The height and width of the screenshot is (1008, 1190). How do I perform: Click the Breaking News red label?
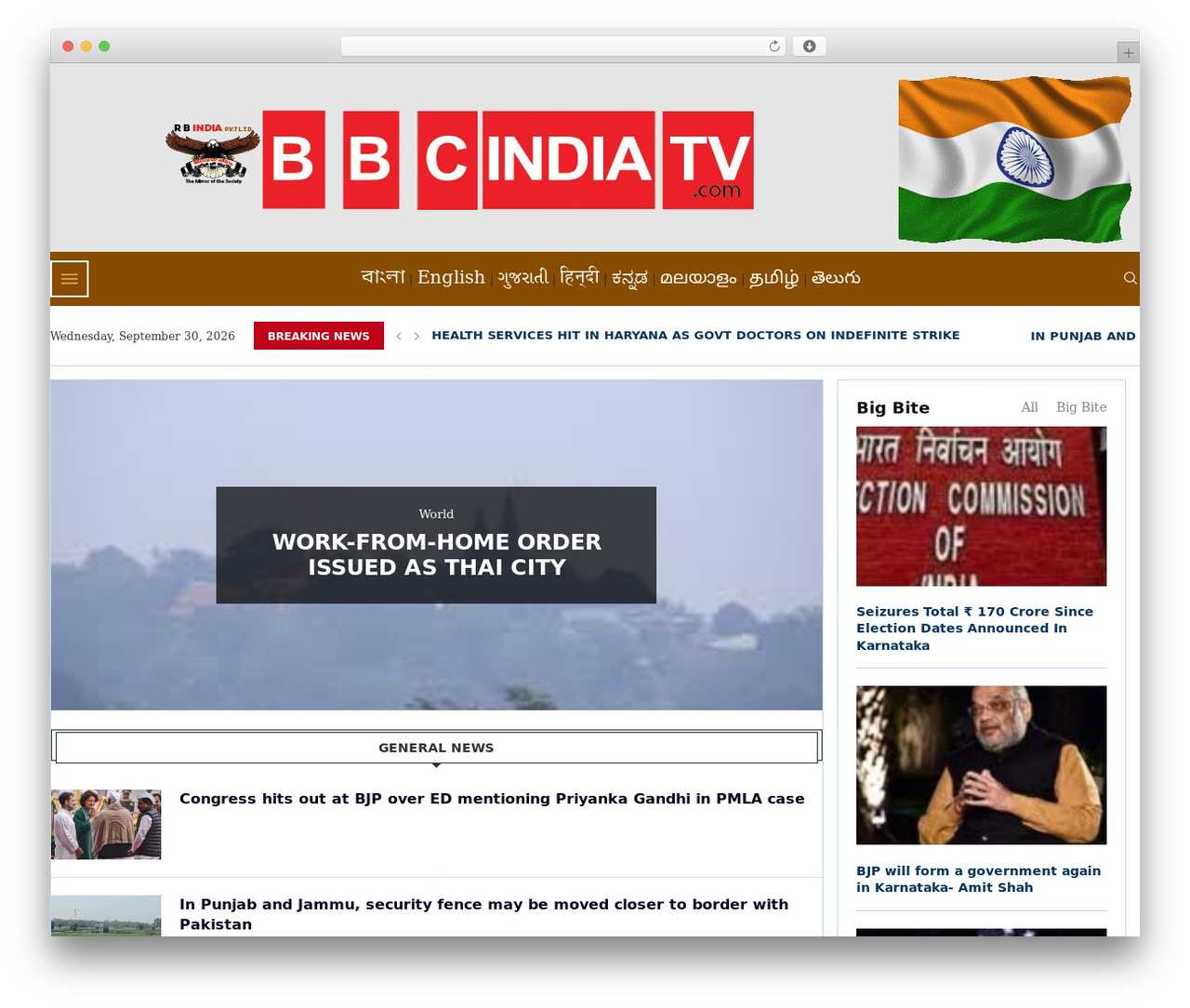click(x=319, y=336)
